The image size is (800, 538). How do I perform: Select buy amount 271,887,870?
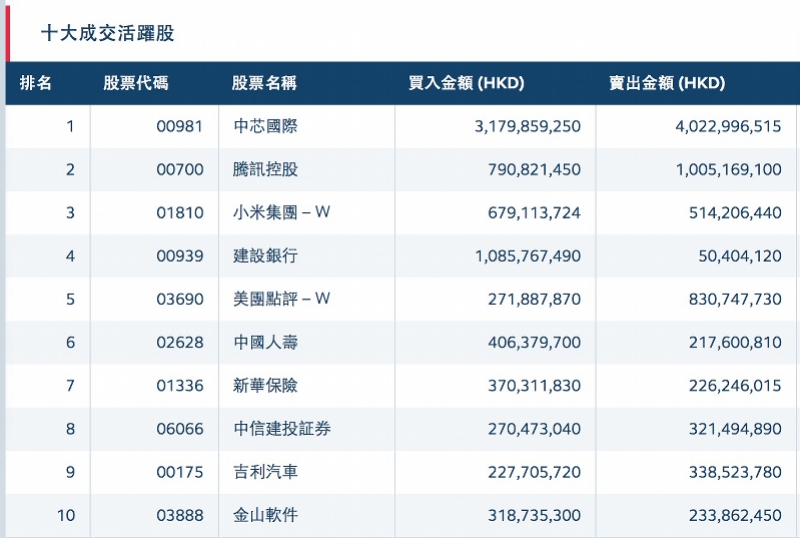pos(534,300)
